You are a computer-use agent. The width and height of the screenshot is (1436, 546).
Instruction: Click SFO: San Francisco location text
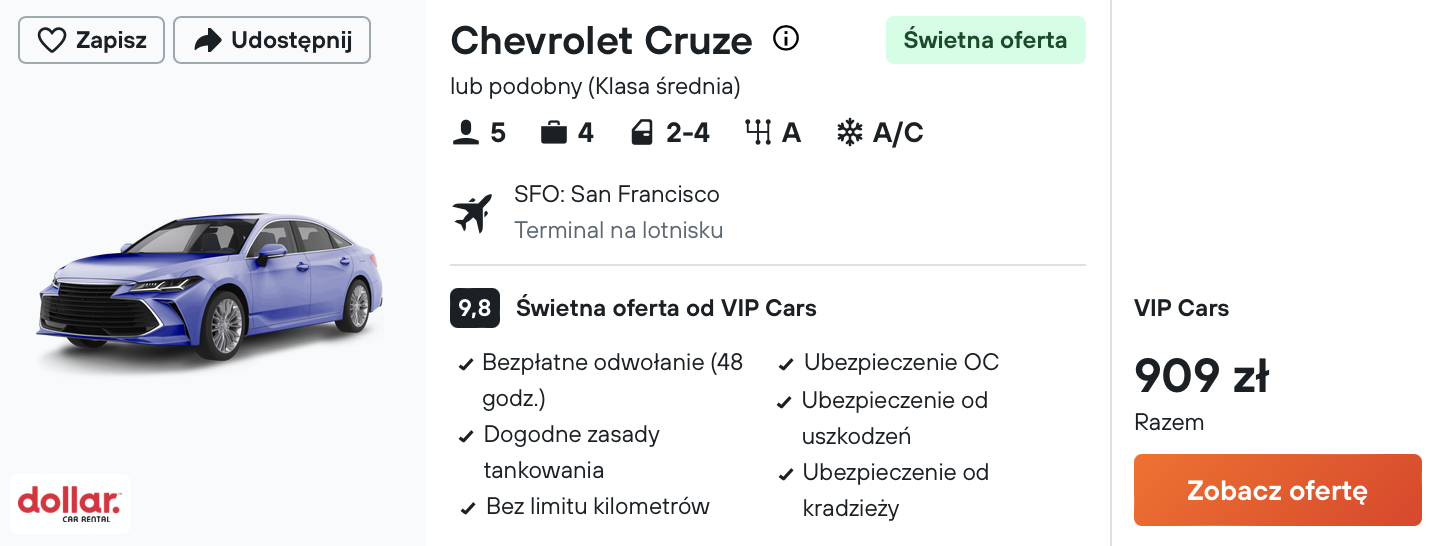pyautogui.click(x=616, y=194)
